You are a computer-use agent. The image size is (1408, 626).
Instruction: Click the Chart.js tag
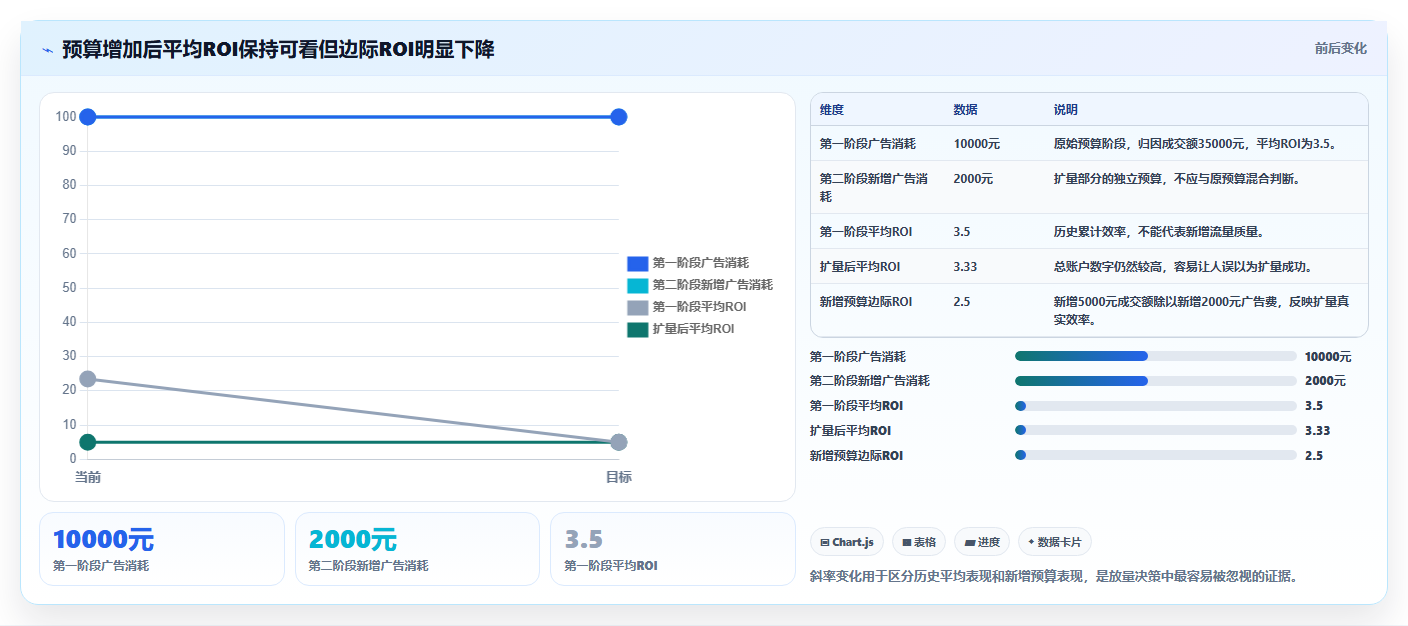point(847,542)
